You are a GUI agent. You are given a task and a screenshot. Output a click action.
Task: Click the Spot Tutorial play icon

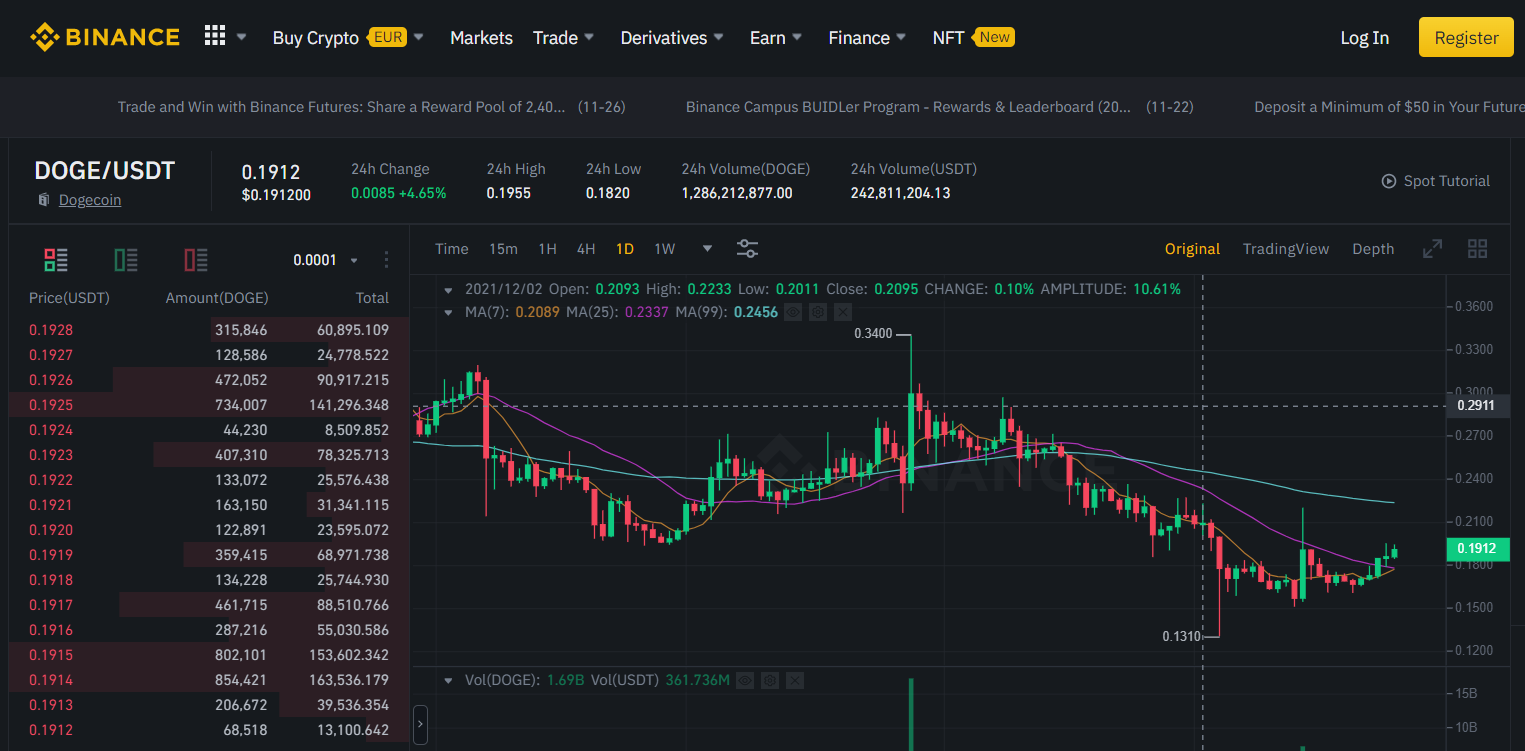pos(1389,181)
